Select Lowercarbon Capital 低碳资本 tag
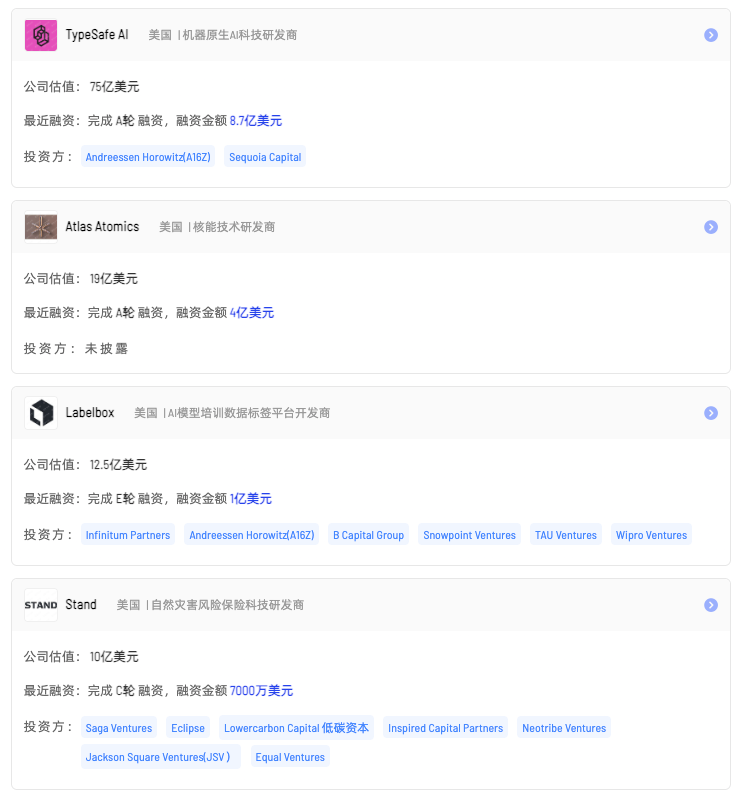Screen dimensions: 742x801 pos(296,728)
